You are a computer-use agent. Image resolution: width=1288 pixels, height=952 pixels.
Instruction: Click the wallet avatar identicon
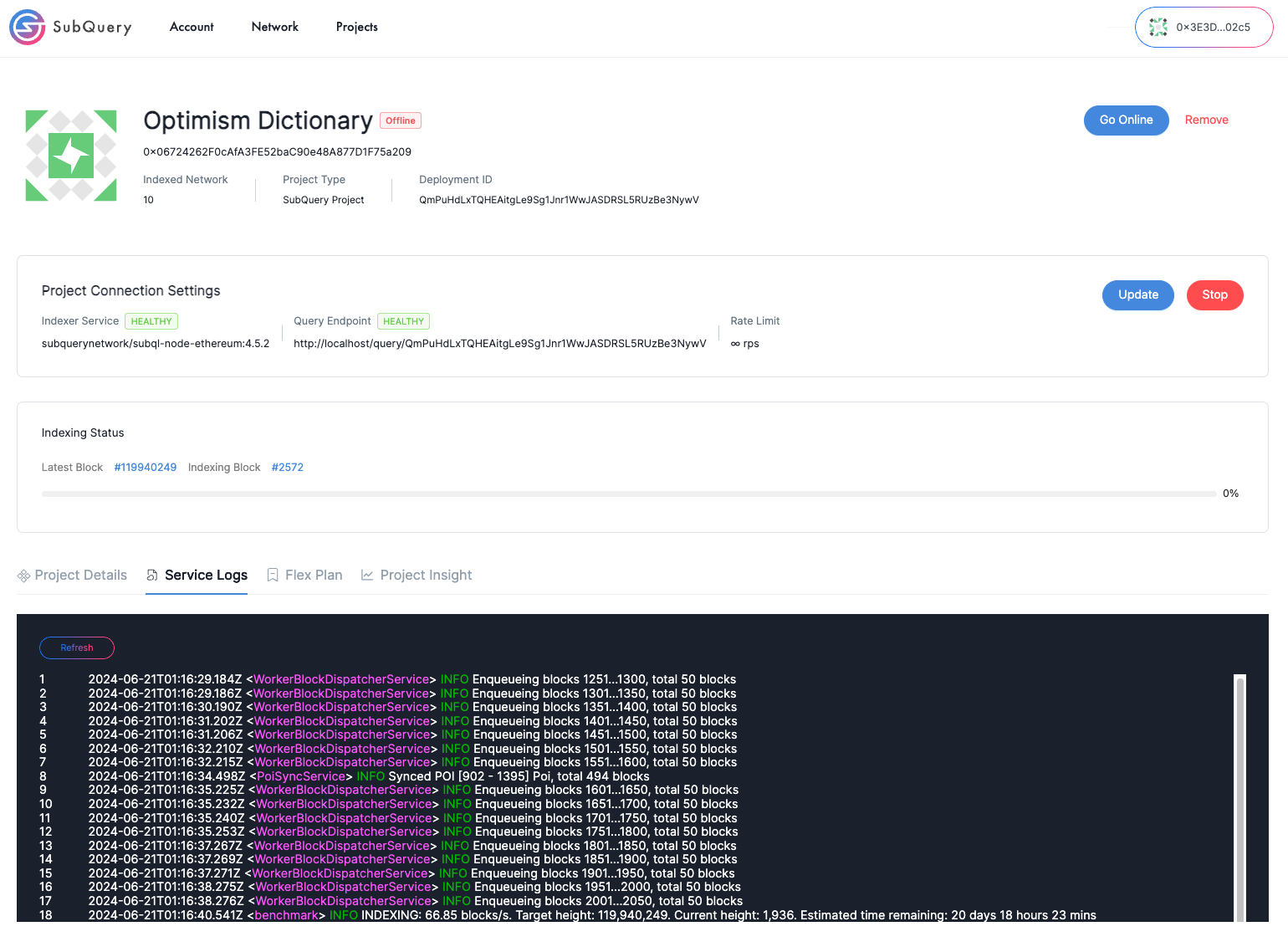tap(1158, 28)
